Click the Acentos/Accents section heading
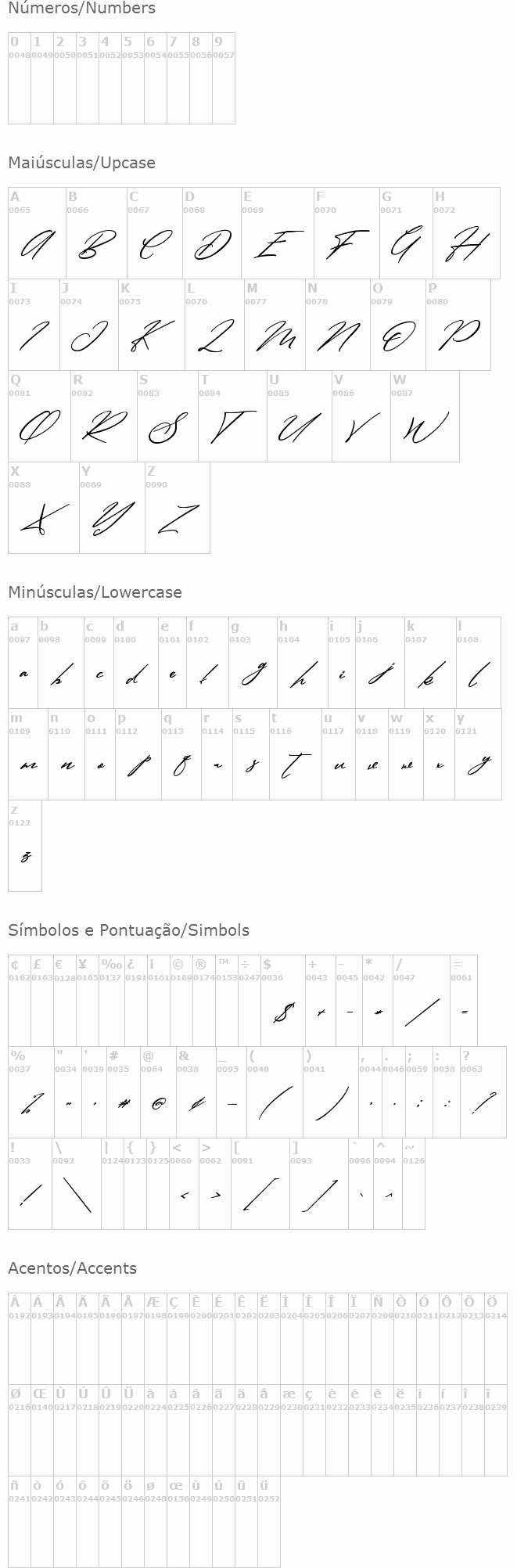 tap(73, 1268)
